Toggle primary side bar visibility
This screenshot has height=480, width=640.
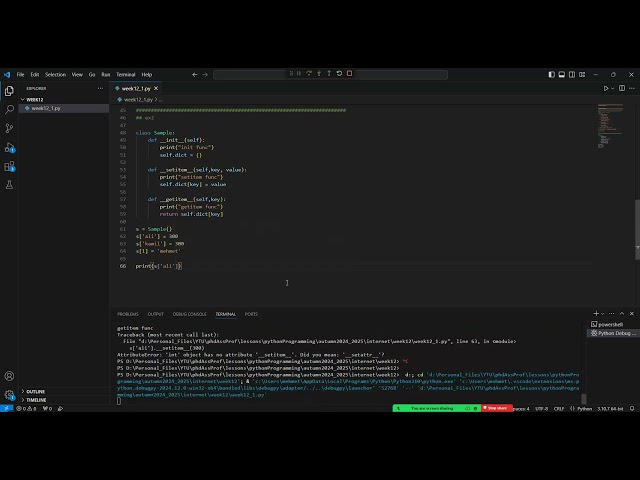pos(551,74)
